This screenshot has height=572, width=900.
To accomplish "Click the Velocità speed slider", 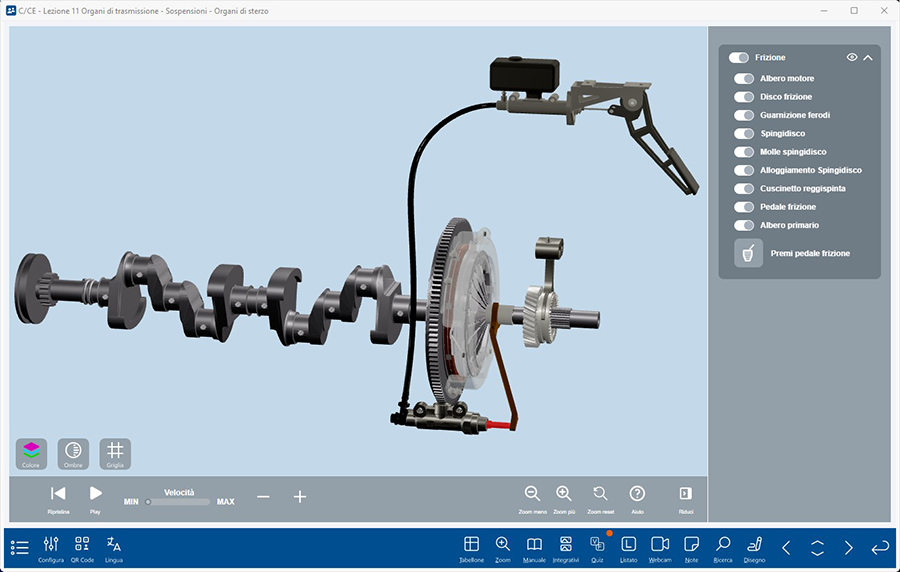I will pyautogui.click(x=178, y=502).
